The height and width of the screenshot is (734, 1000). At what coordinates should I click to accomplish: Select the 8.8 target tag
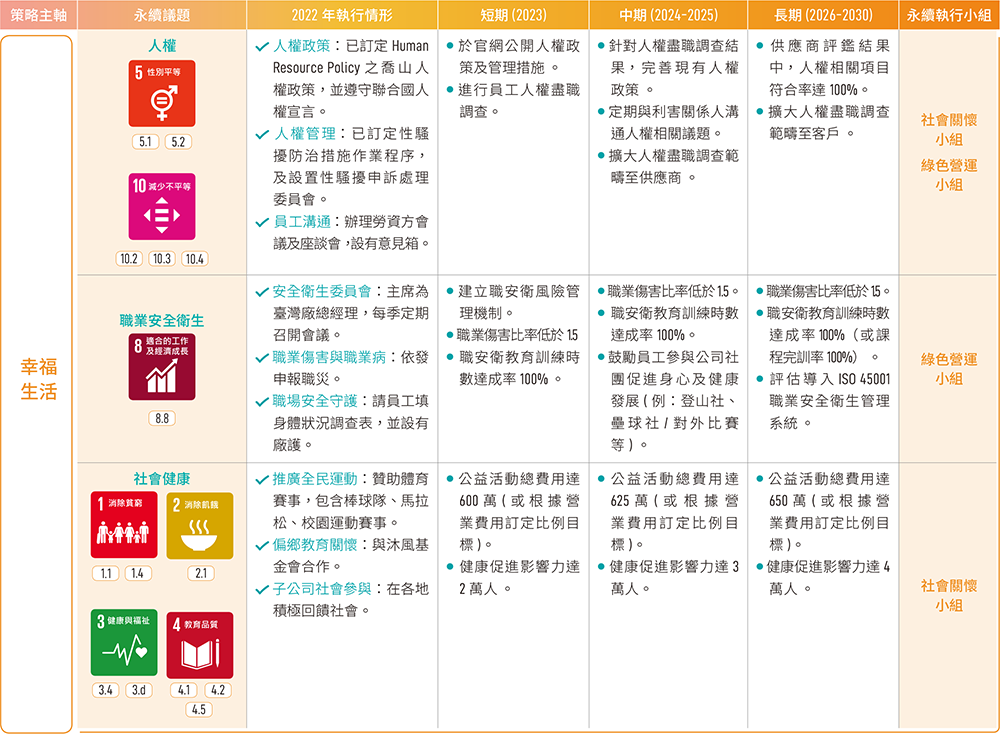click(161, 419)
